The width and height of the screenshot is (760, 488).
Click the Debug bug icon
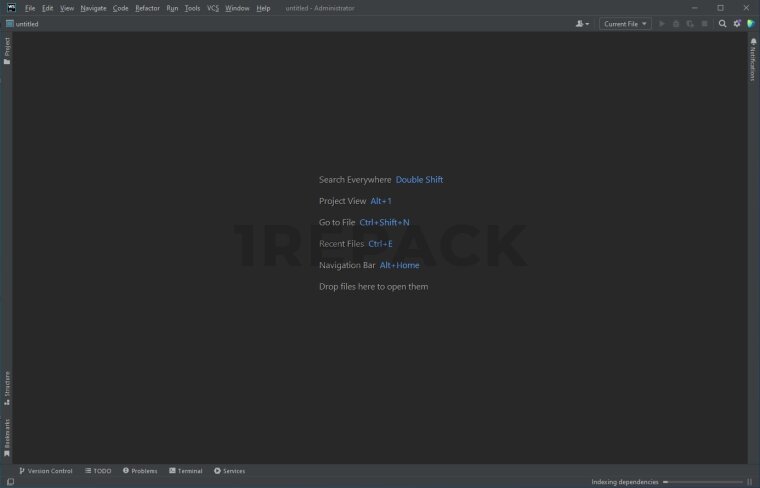[x=676, y=24]
